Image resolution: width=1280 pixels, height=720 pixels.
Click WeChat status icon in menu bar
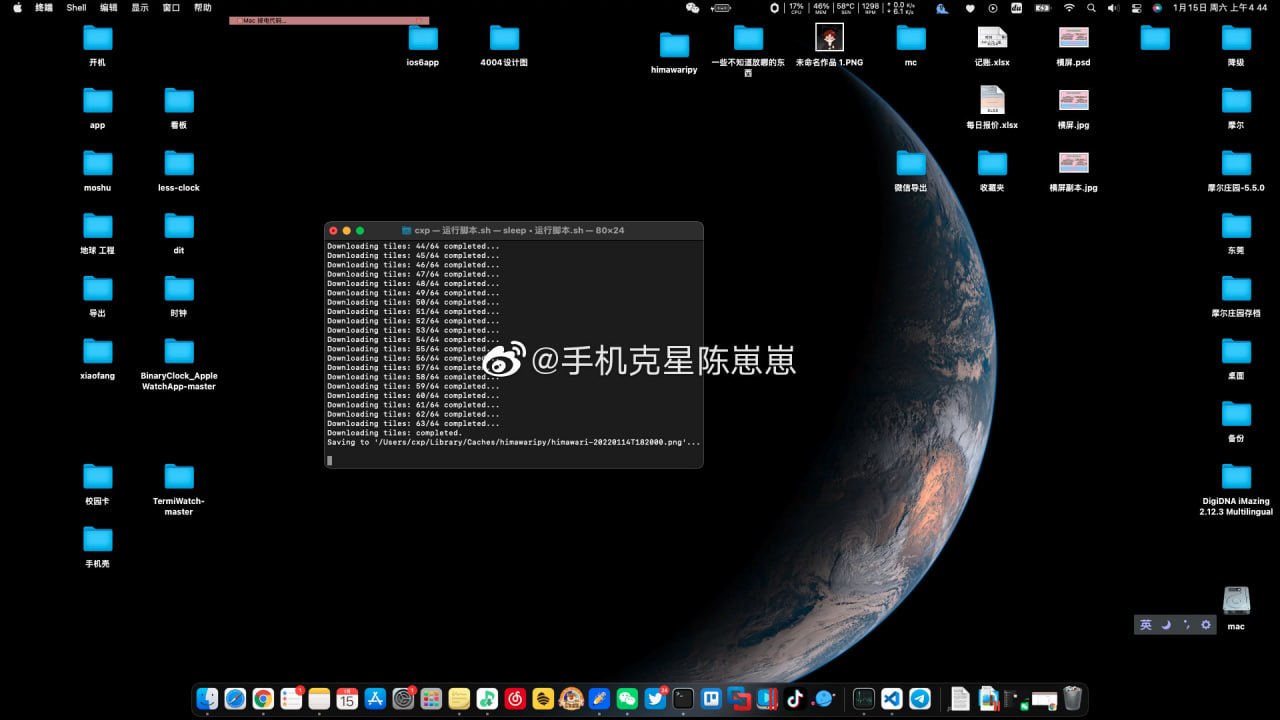tap(692, 7)
